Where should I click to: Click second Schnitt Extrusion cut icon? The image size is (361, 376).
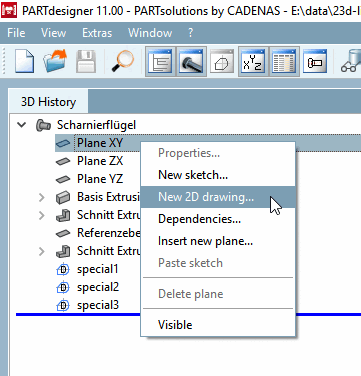[x=63, y=251]
